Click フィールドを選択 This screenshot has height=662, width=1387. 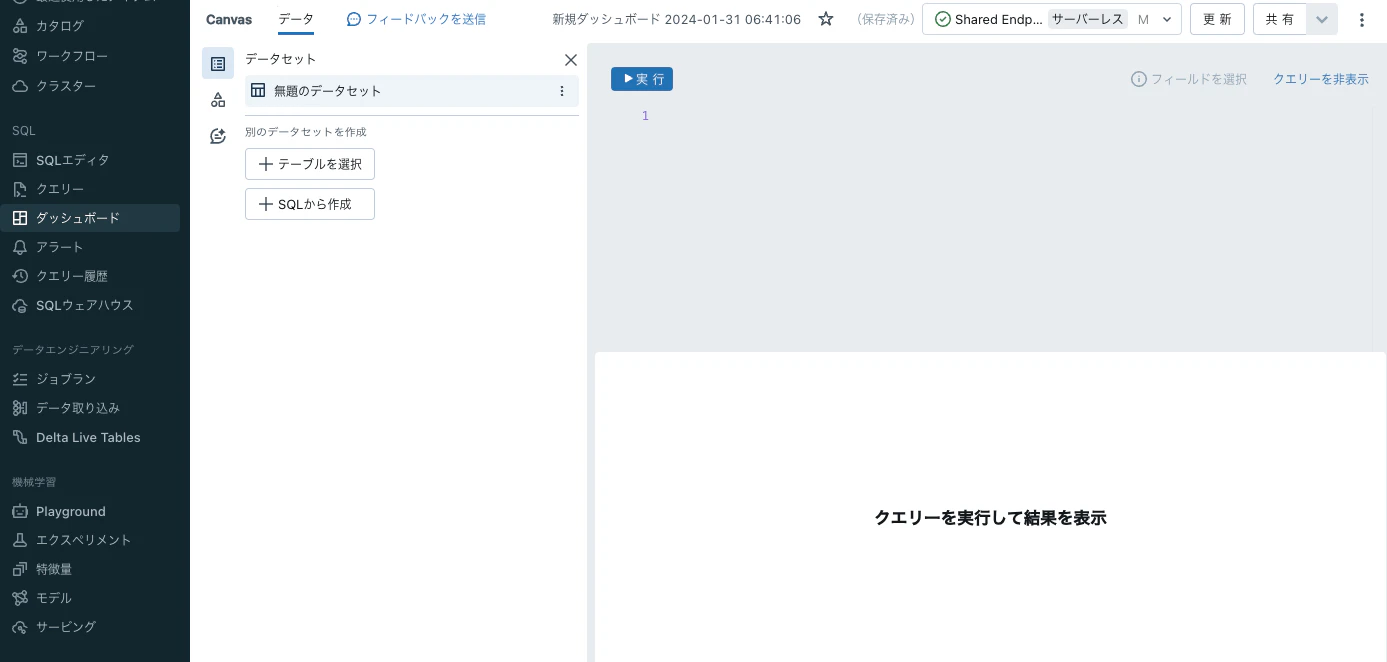[1189, 79]
